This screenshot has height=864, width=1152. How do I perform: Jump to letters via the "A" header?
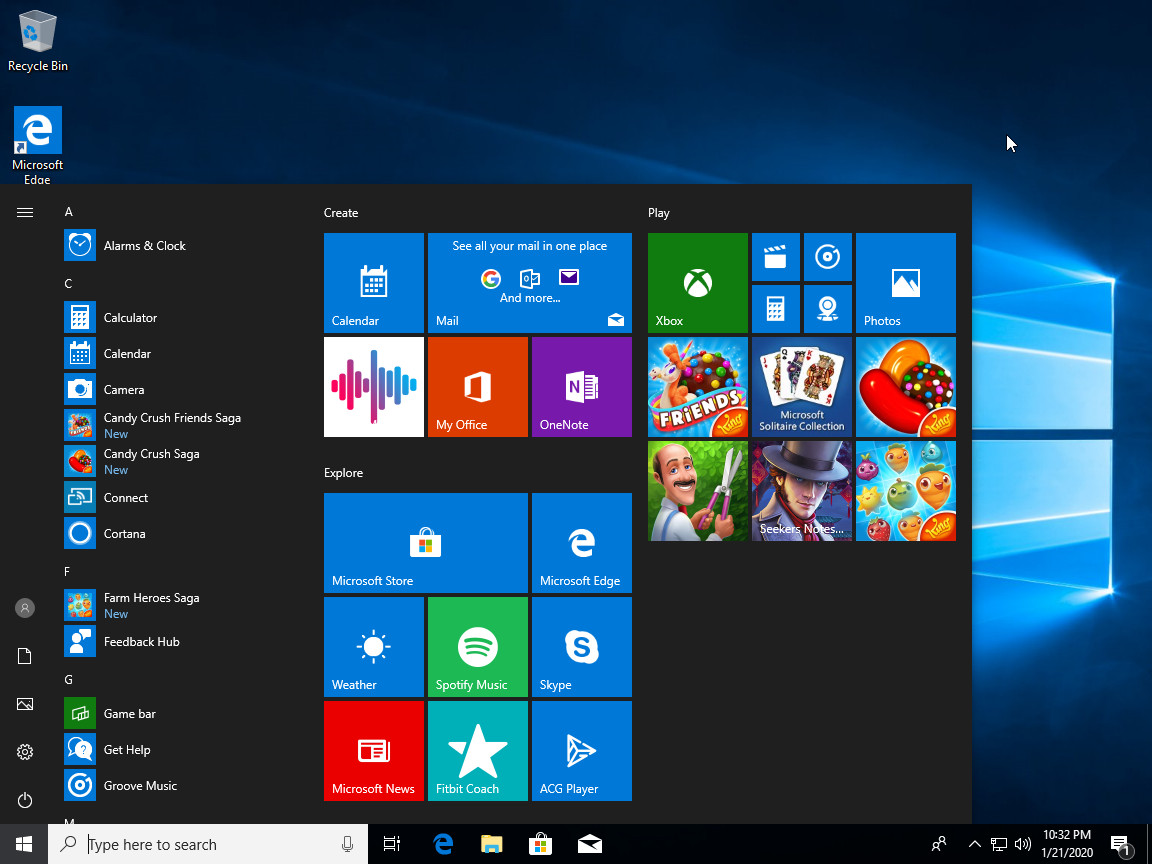tap(68, 212)
